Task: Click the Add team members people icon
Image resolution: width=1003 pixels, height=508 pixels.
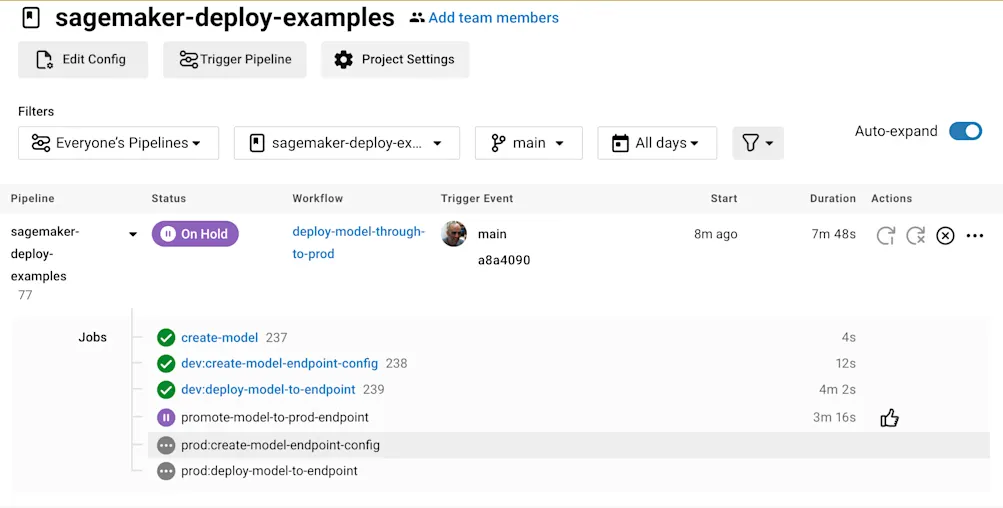Action: (417, 18)
